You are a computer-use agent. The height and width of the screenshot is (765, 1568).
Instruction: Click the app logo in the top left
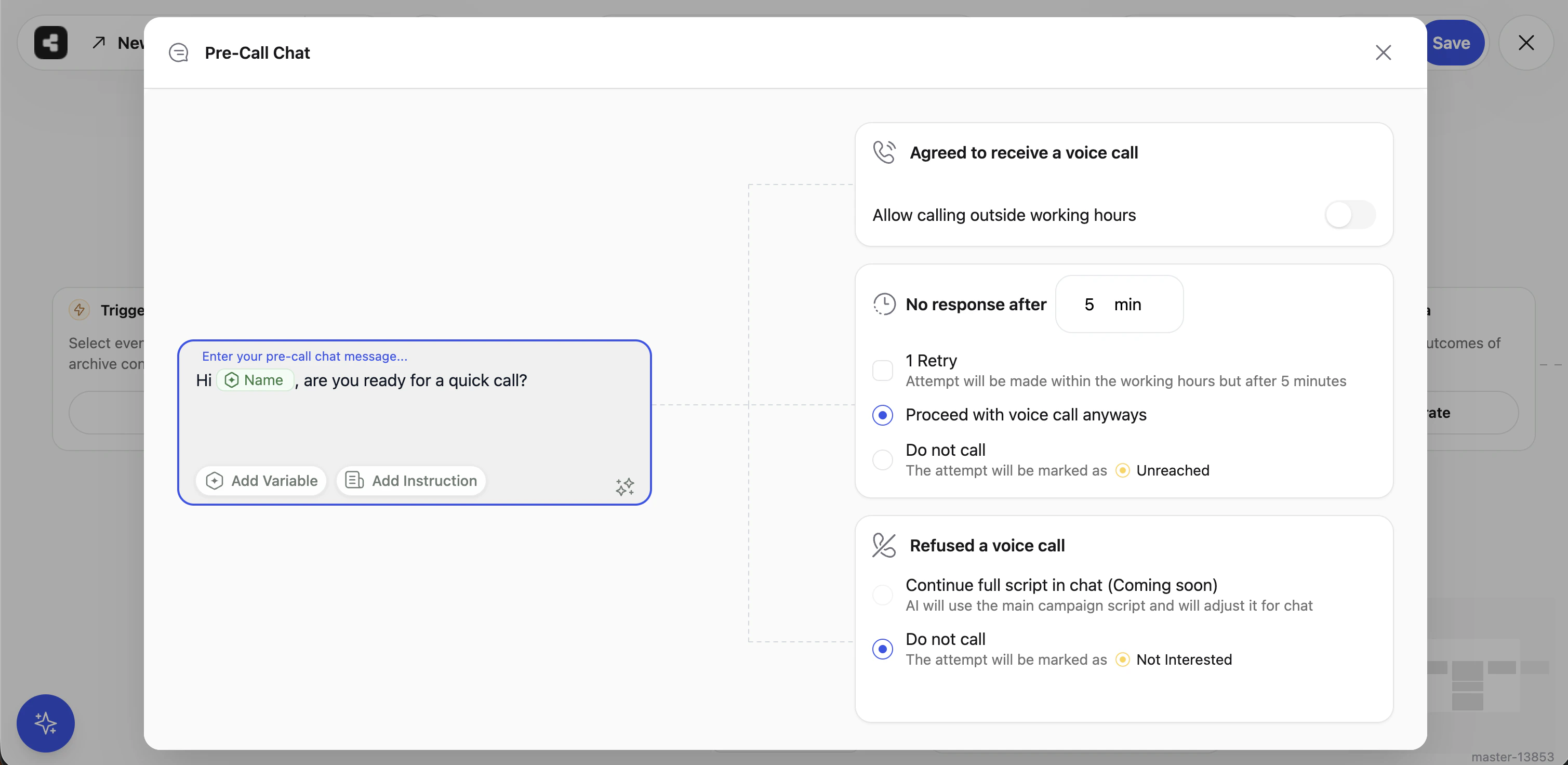pos(50,42)
